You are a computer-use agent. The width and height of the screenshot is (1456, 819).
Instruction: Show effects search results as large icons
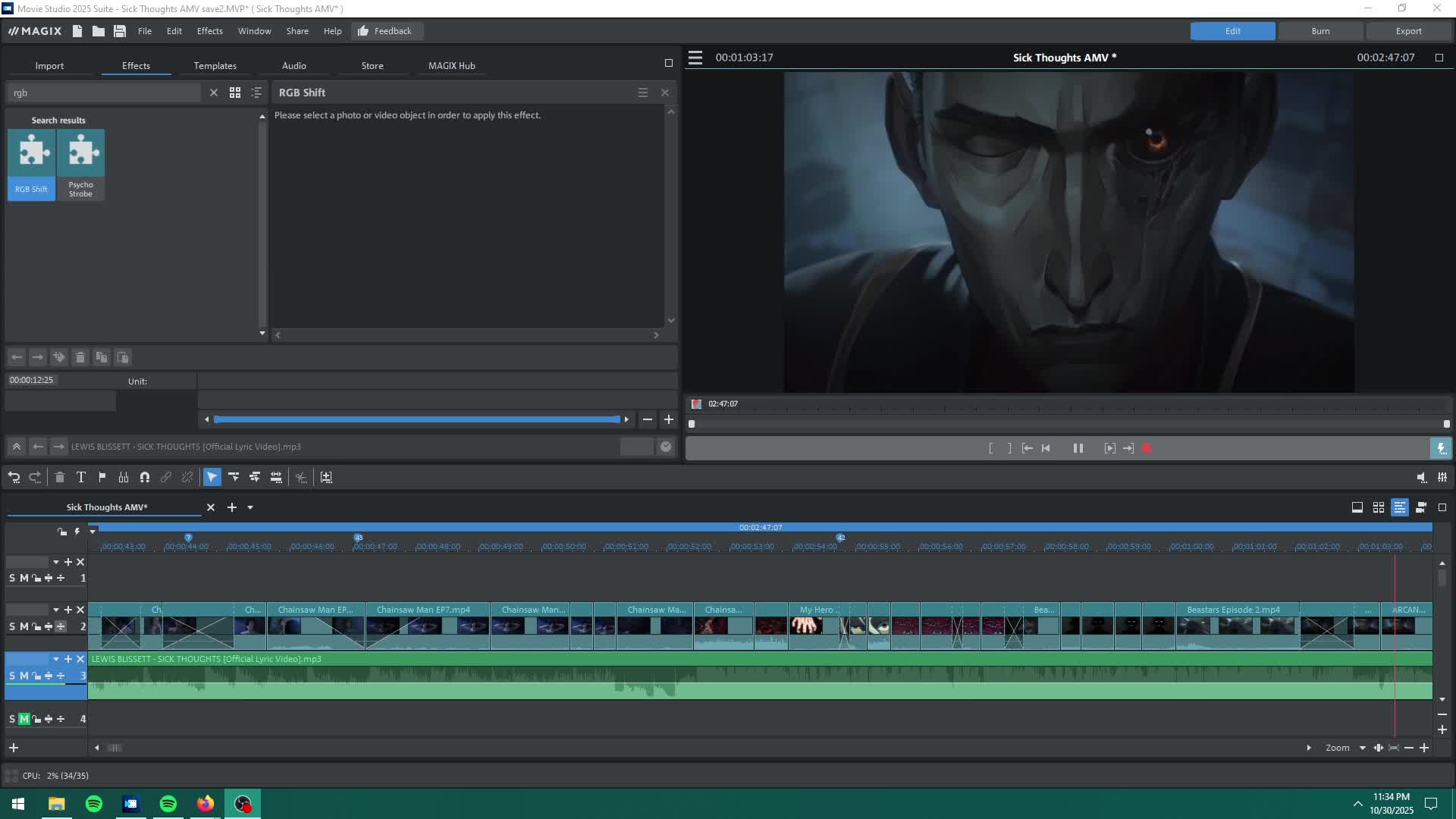[x=235, y=93]
